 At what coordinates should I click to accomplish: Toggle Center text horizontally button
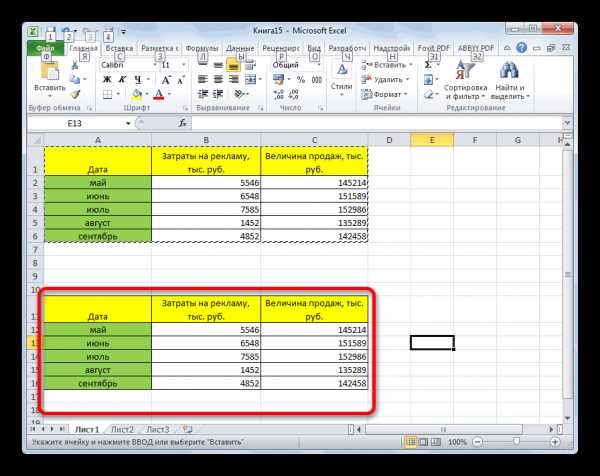point(218,80)
